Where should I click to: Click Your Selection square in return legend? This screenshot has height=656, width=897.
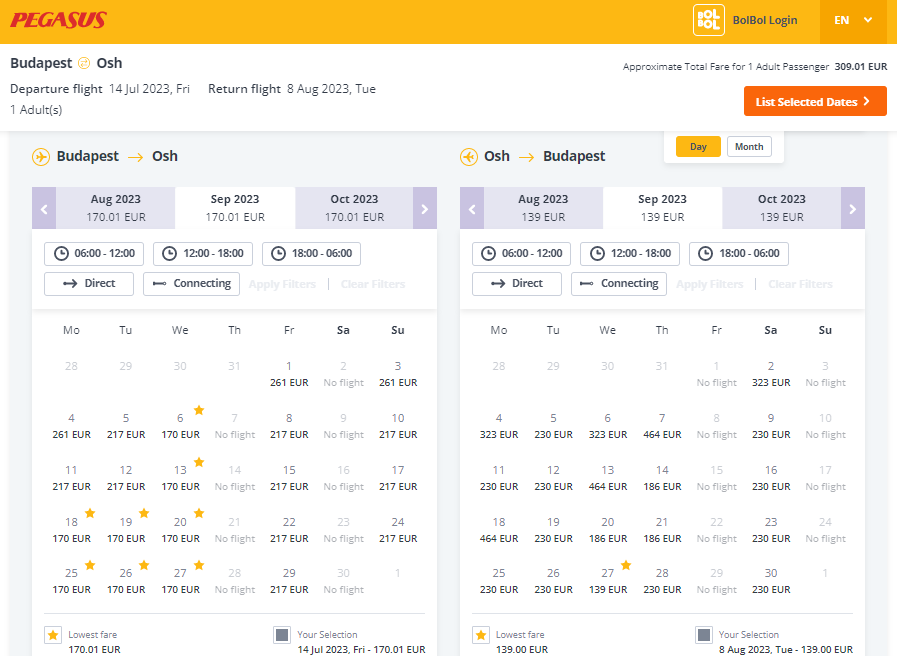click(x=704, y=635)
